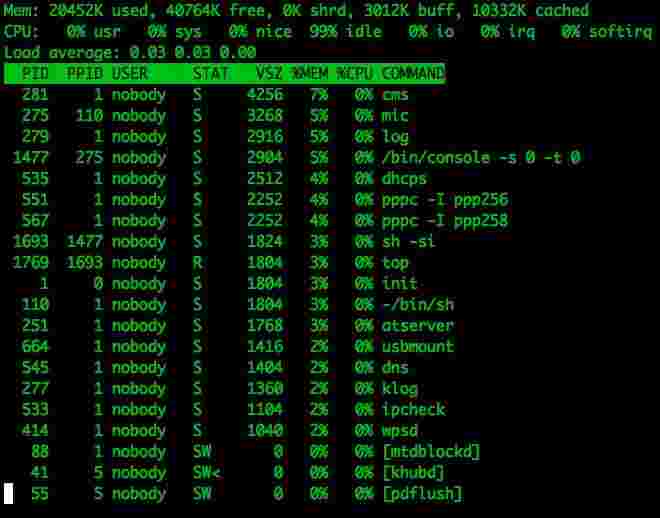
Task: Click the usbmount process entry
Action: [x=418, y=347]
